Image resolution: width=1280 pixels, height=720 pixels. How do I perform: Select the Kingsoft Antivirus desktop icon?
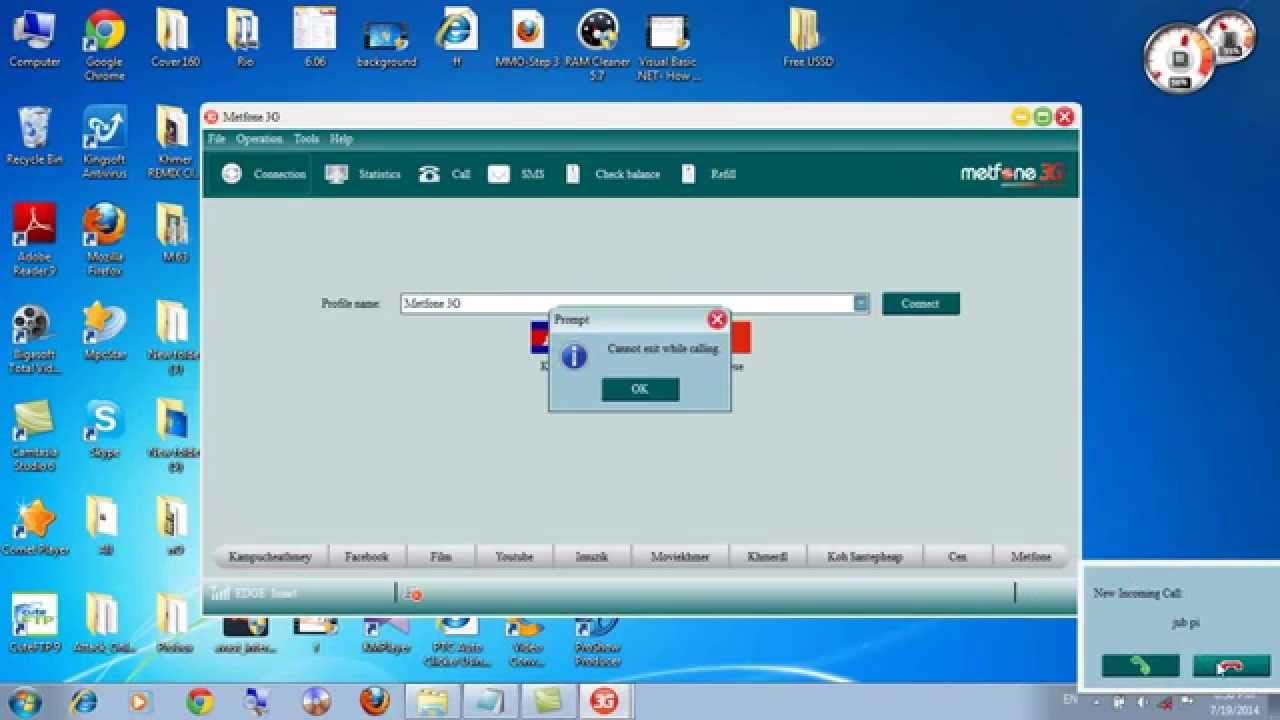[x=104, y=142]
